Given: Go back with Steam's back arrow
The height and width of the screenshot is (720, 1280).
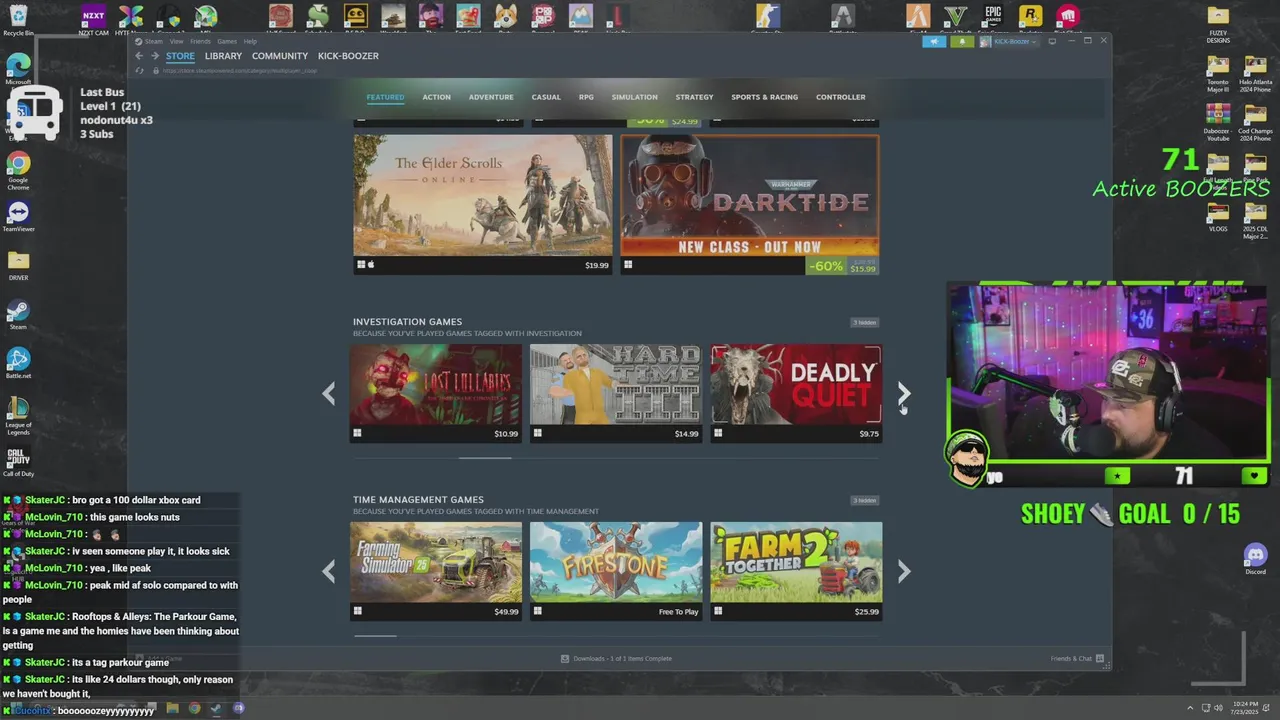Looking at the screenshot, I should [139, 56].
